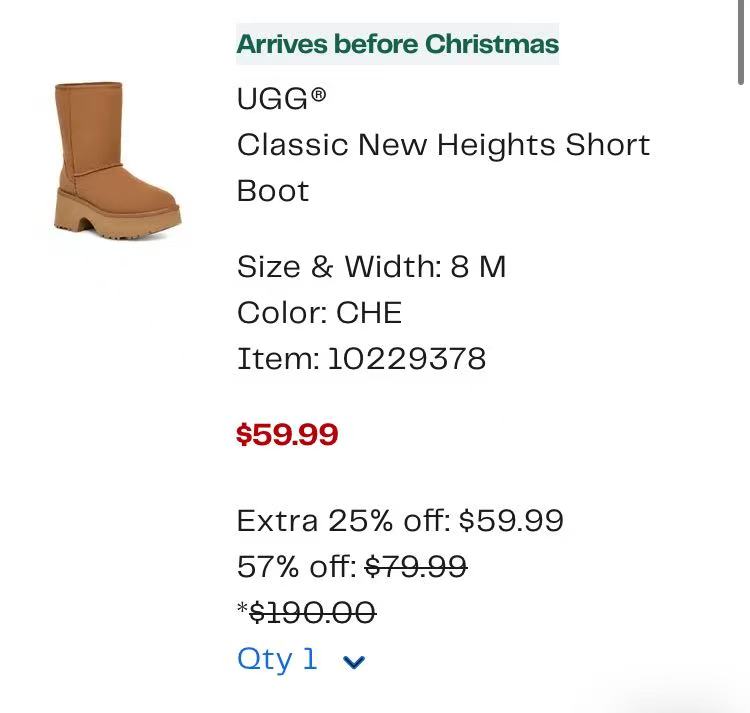750x713 pixels.
Task: Click the chevron arrow beside Qty 1
Action: pyautogui.click(x=354, y=662)
